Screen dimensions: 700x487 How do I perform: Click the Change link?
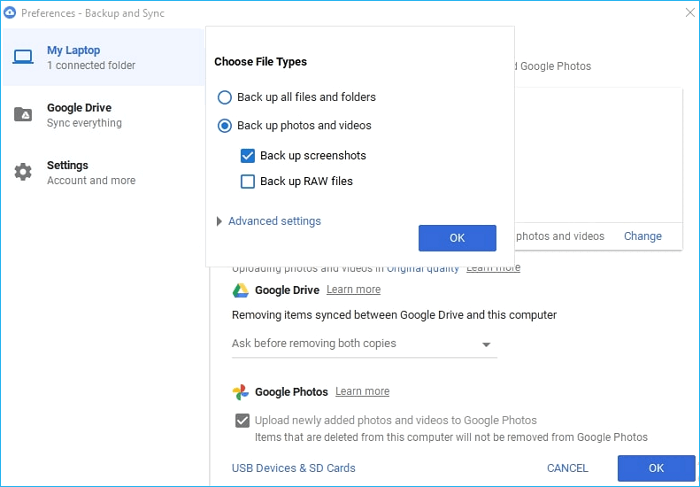642,237
